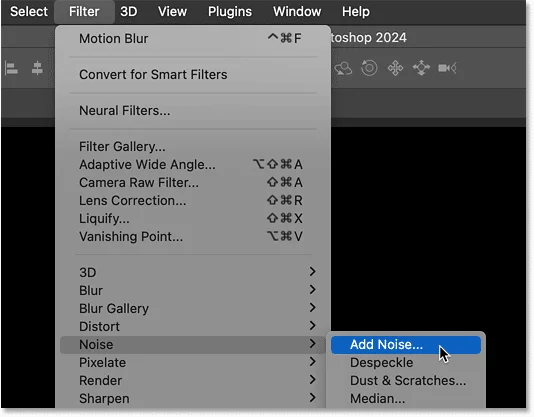Select the 3D pan camera icon
534x417 pixels.
coord(395,68)
